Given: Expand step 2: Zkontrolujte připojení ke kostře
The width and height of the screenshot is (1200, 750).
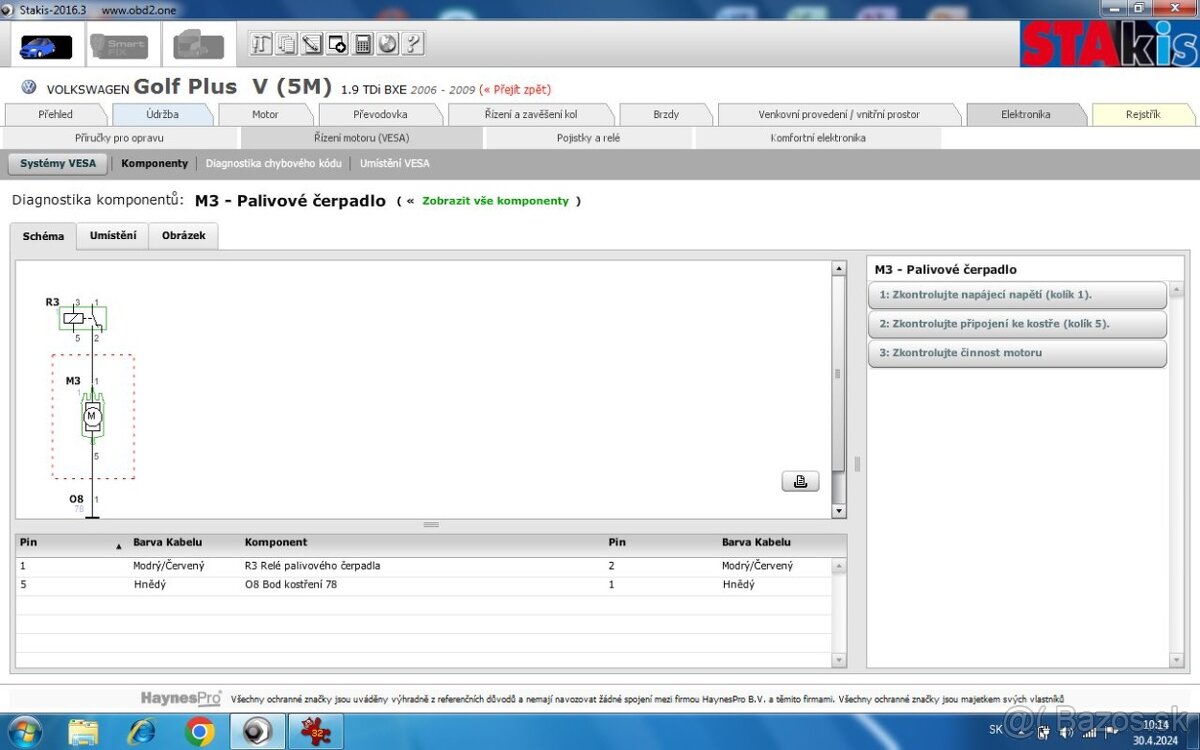Looking at the screenshot, I should 1016,324.
